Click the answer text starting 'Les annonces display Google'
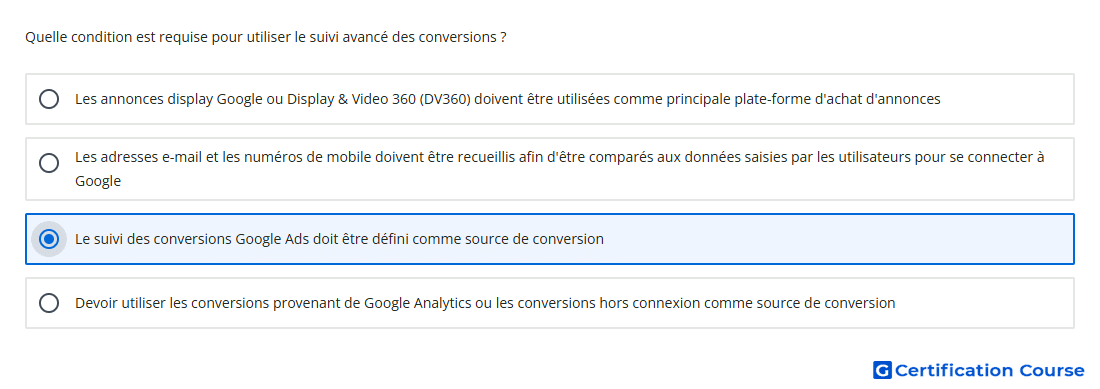This screenshot has width=1100, height=389. coord(508,99)
